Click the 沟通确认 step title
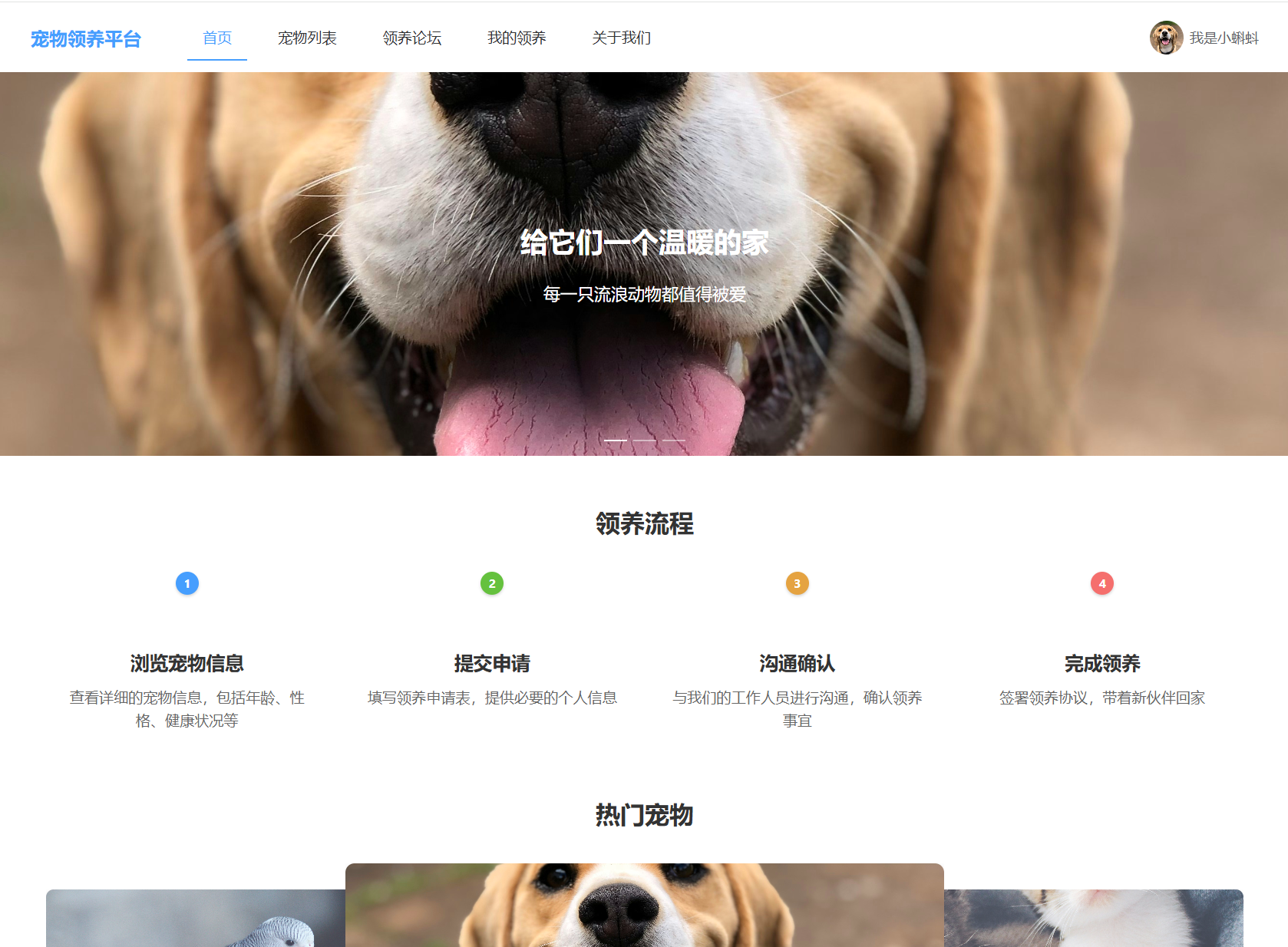This screenshot has width=1288, height=947. point(798,663)
